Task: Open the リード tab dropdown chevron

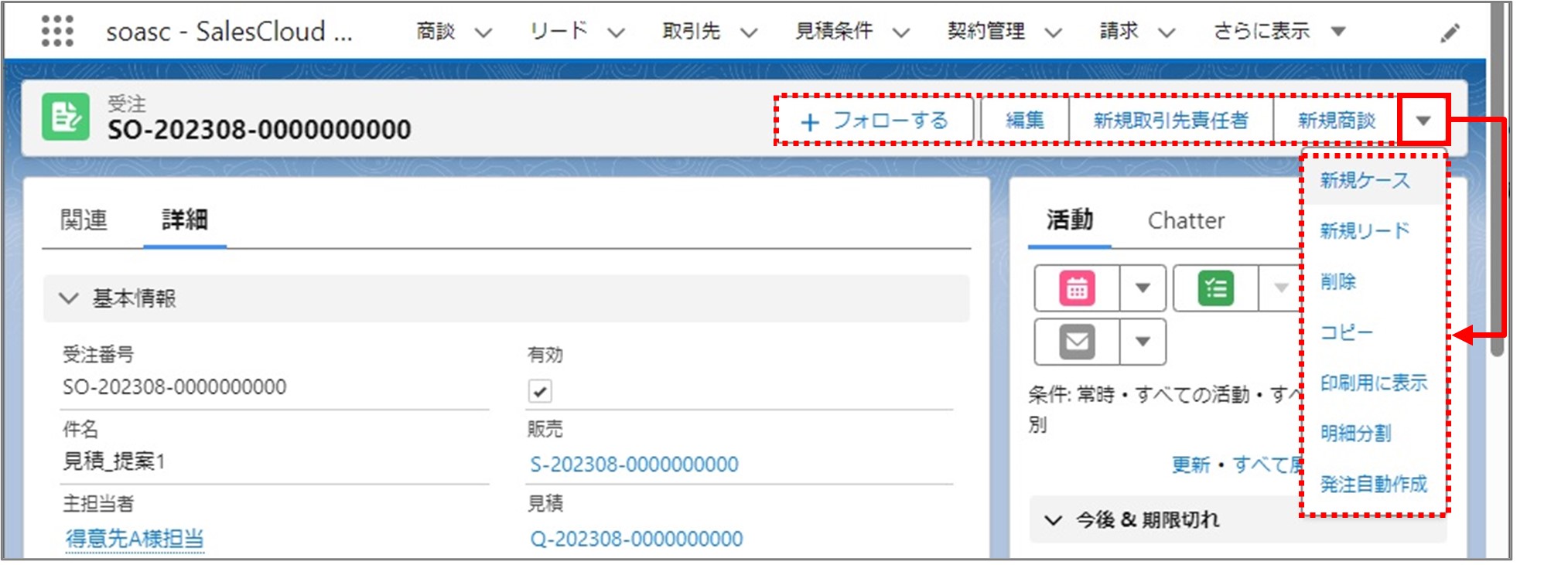Action: (616, 32)
